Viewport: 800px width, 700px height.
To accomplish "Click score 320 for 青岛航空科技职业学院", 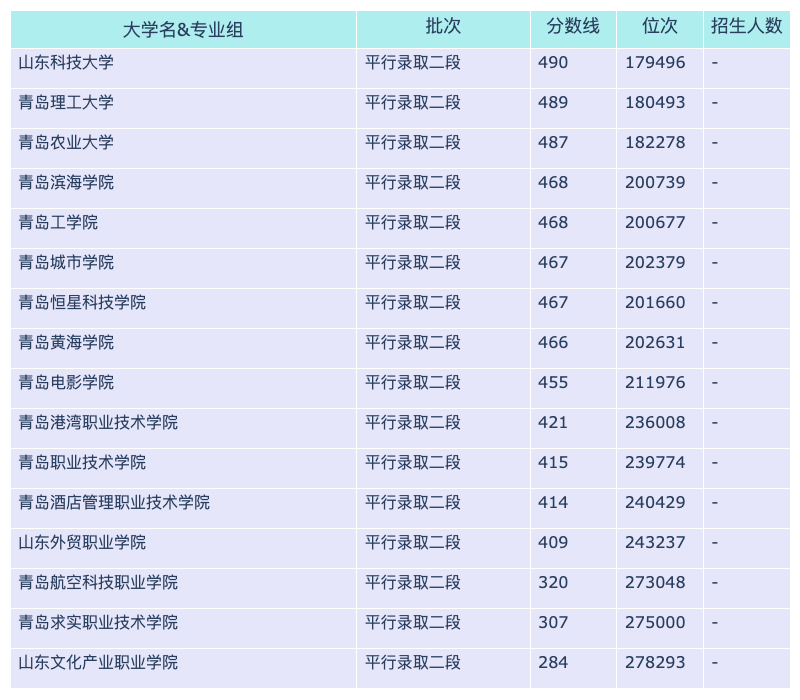I will tap(553, 582).
